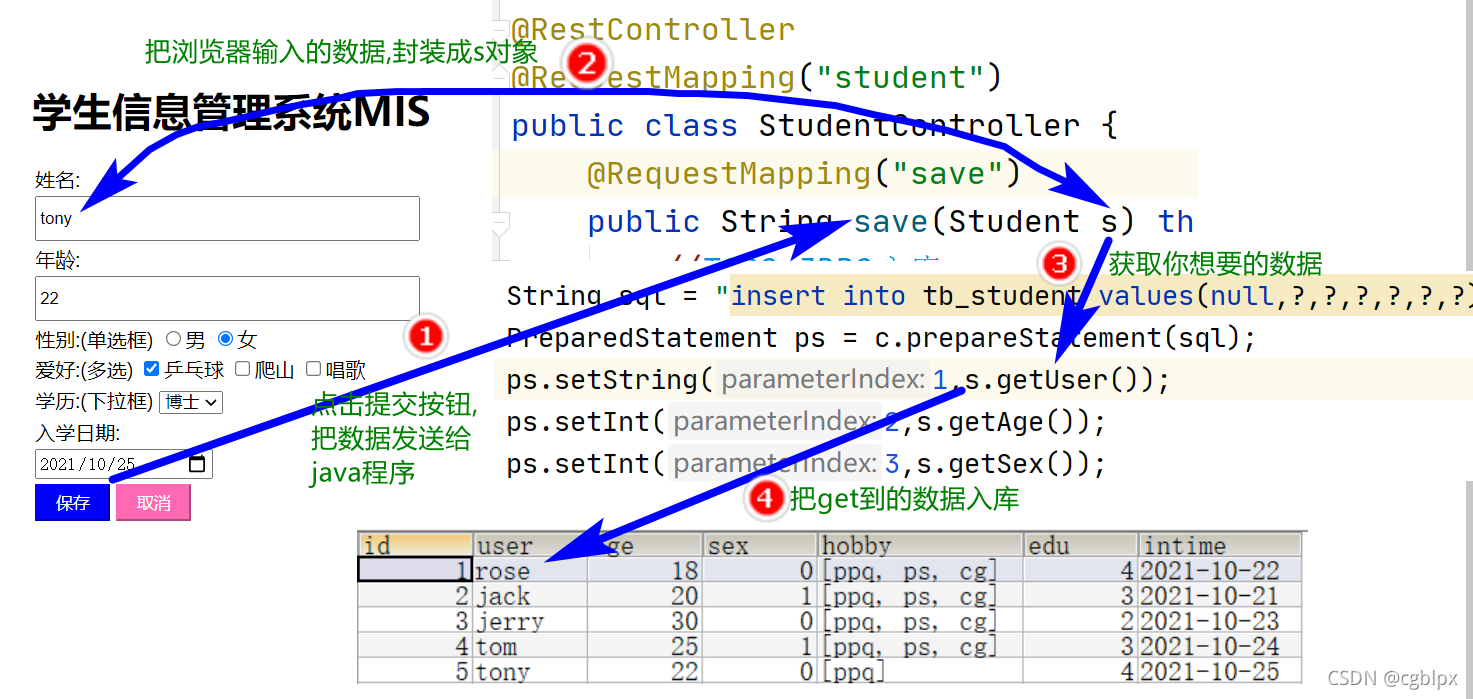
Task: Click the intime column header
Action: 1220,545
